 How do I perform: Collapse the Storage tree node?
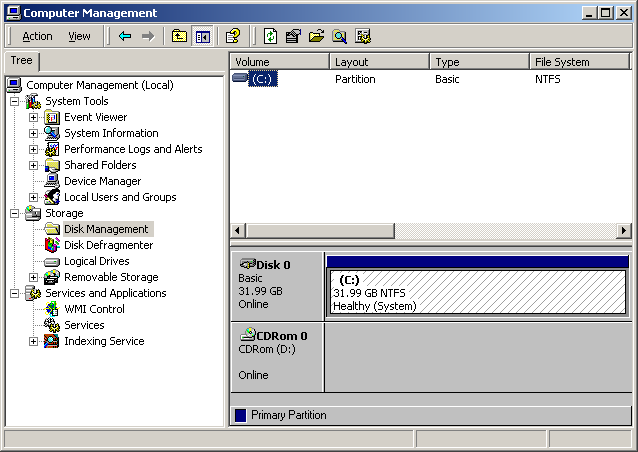pyautogui.click(x=14, y=213)
